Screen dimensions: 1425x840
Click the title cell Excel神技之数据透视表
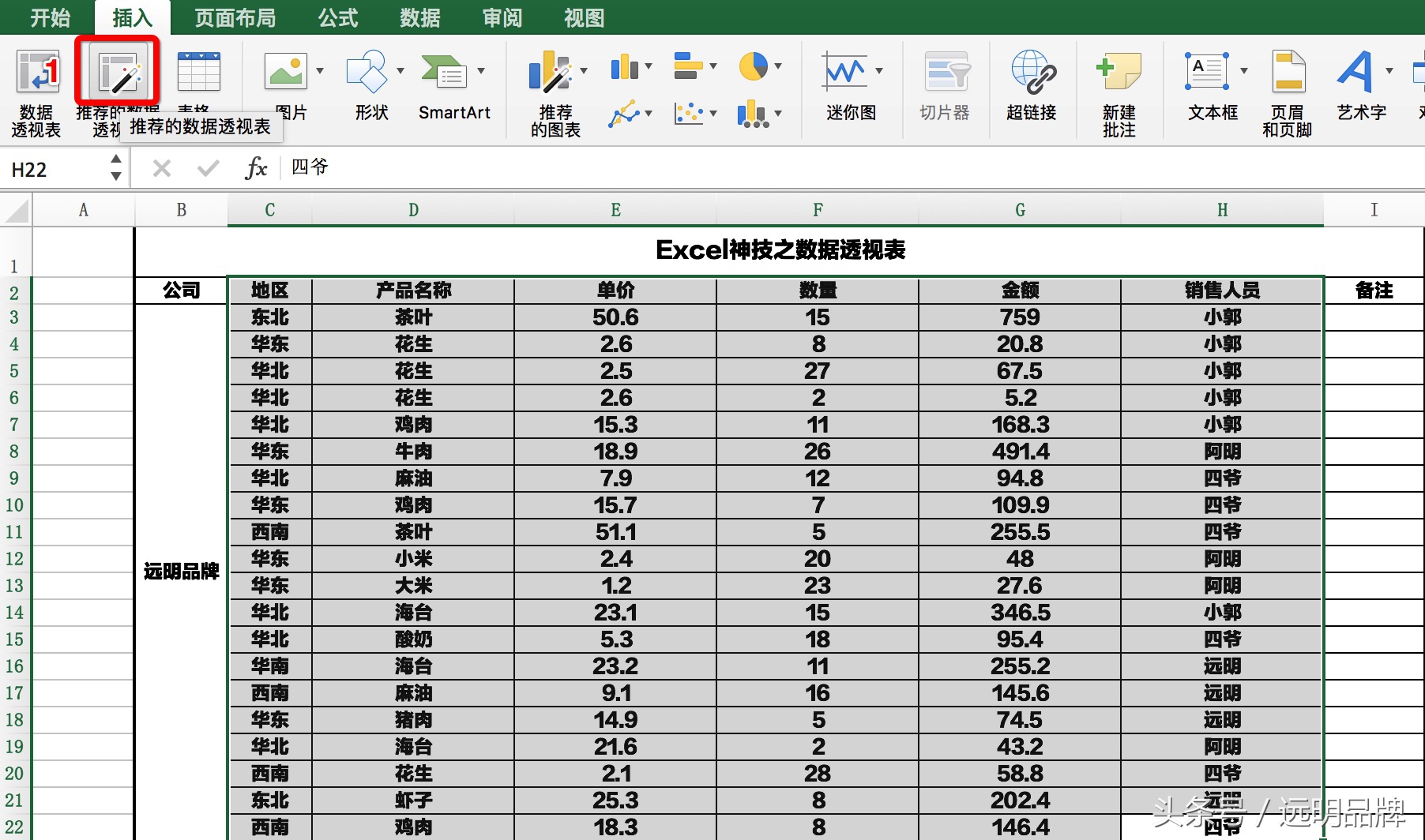pos(780,250)
